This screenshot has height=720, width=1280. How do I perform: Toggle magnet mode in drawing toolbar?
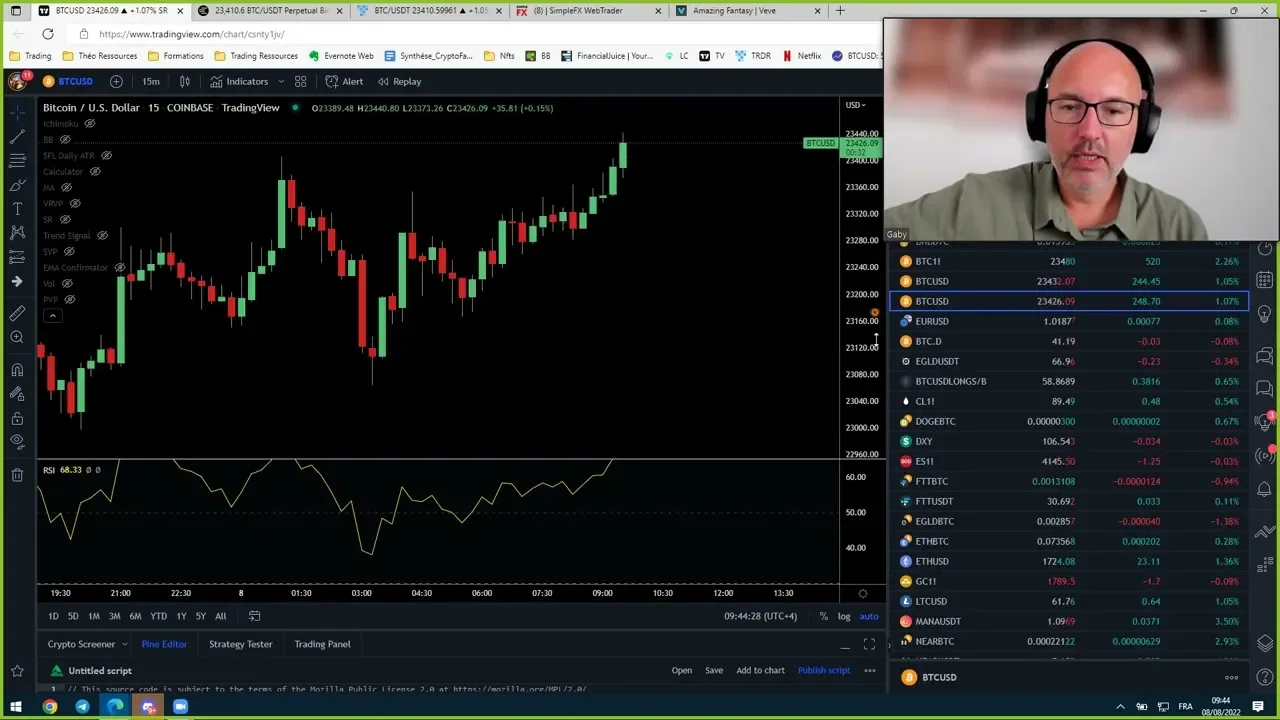tap(17, 370)
